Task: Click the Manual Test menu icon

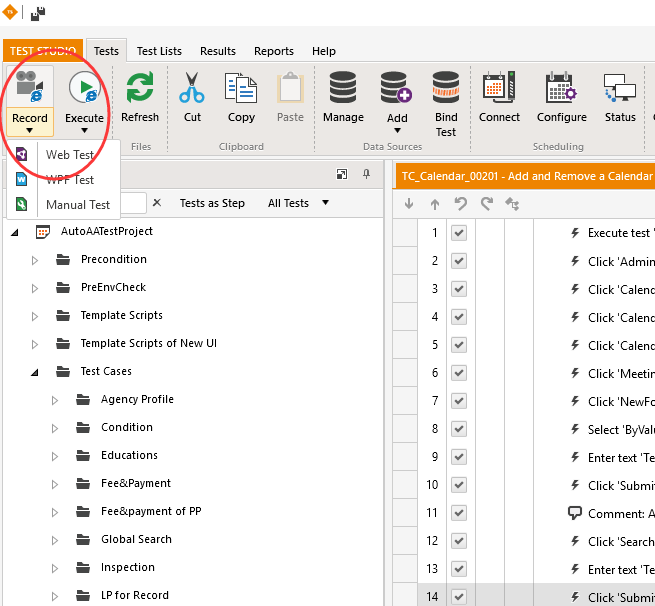Action: click(x=21, y=204)
